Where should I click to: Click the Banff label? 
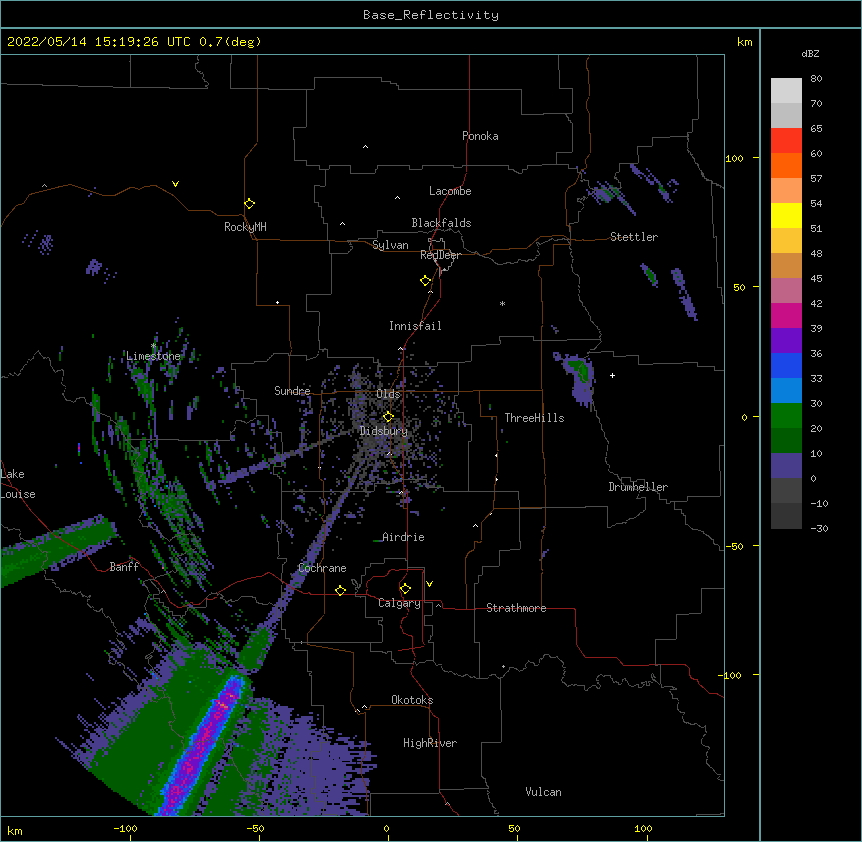124,567
